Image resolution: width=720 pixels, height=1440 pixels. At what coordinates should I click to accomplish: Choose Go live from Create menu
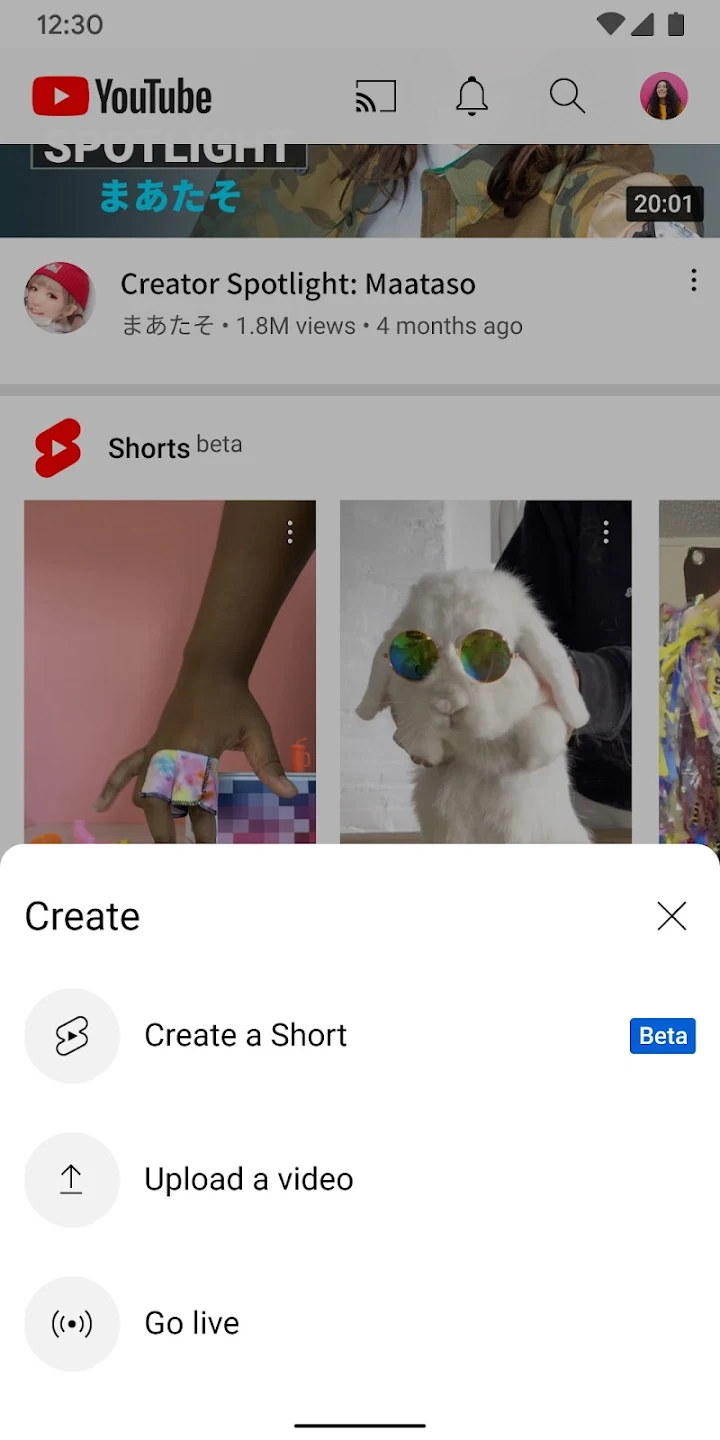coord(192,1324)
